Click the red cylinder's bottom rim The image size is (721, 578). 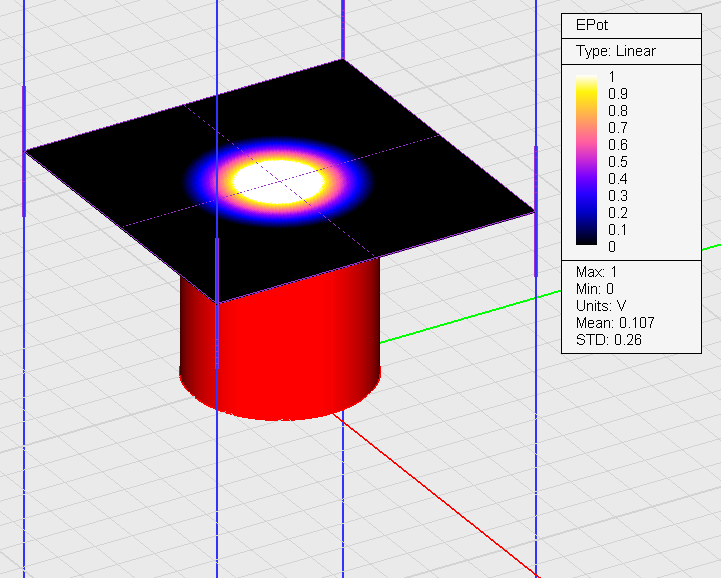click(280, 415)
